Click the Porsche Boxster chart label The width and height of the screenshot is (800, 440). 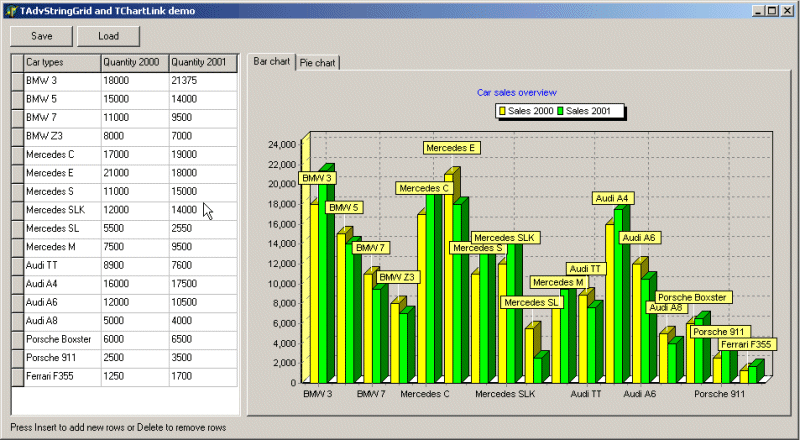point(693,297)
